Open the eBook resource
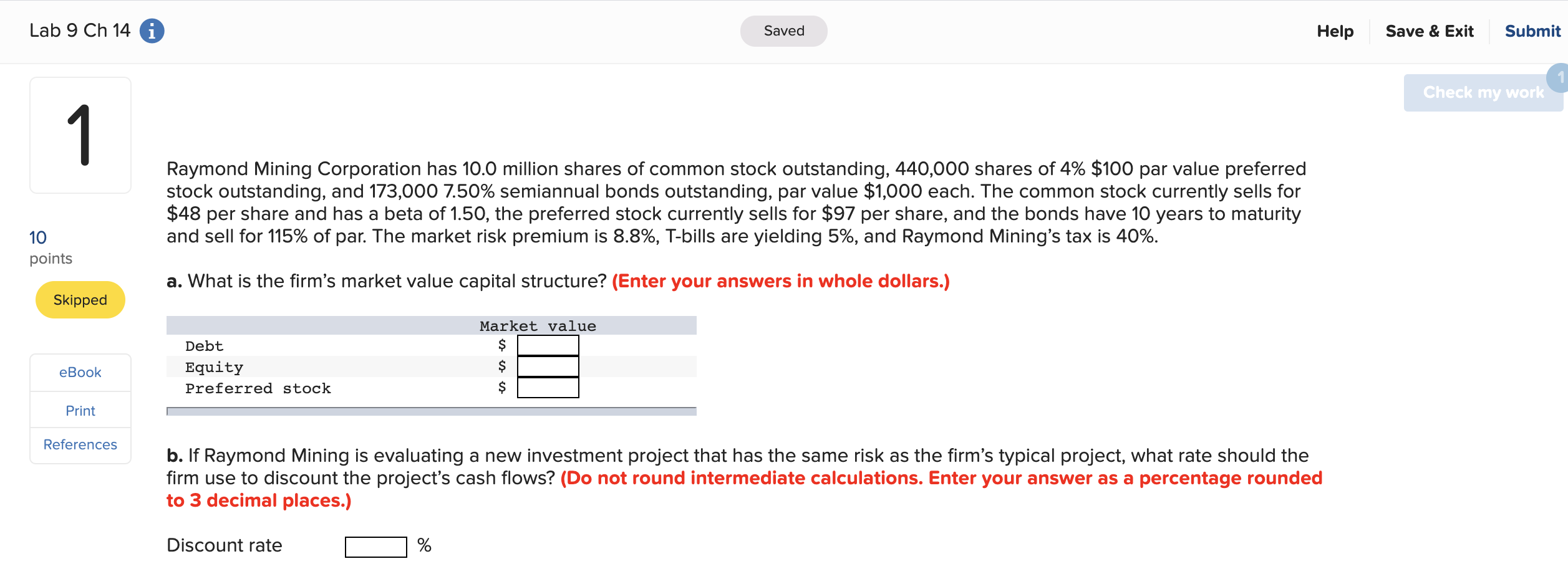This screenshot has width=1568, height=574. (80, 372)
